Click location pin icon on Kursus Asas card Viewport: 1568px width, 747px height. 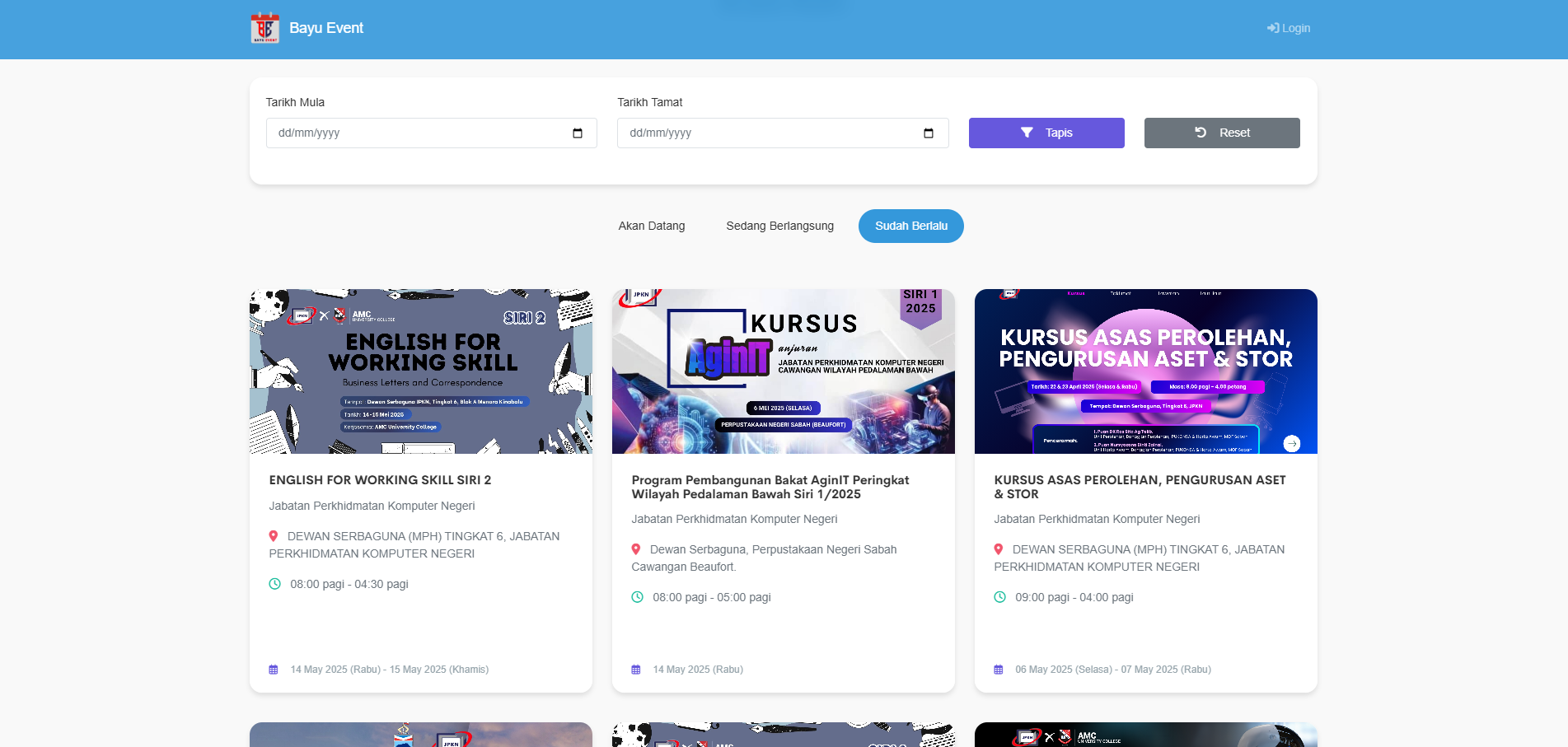coord(999,549)
